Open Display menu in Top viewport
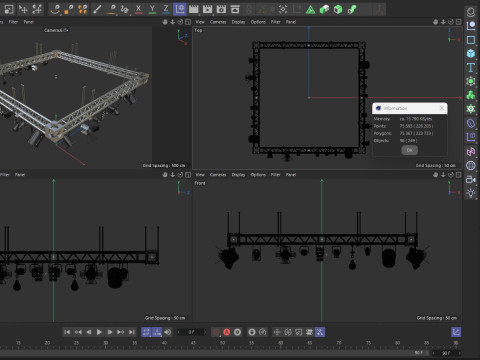 click(238, 22)
